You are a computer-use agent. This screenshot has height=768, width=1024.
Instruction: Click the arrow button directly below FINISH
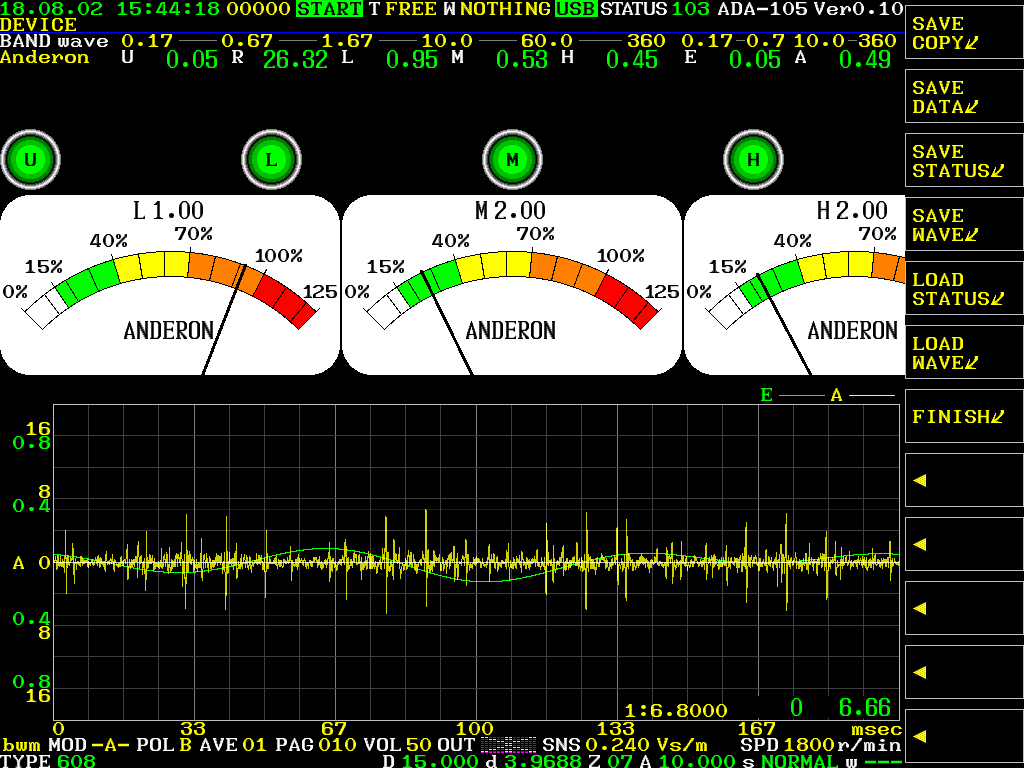point(964,480)
